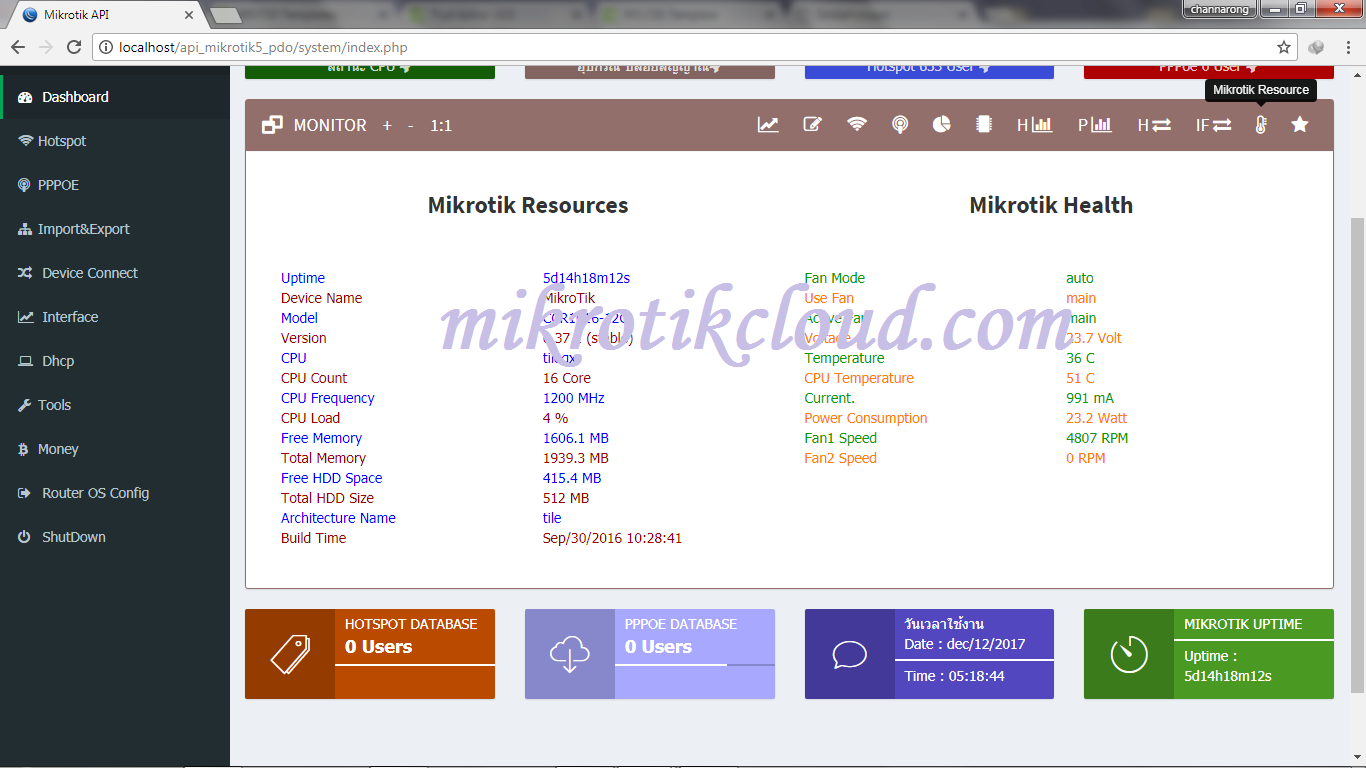
Task: Reload the page with refresh button
Action: pyautogui.click(x=74, y=47)
